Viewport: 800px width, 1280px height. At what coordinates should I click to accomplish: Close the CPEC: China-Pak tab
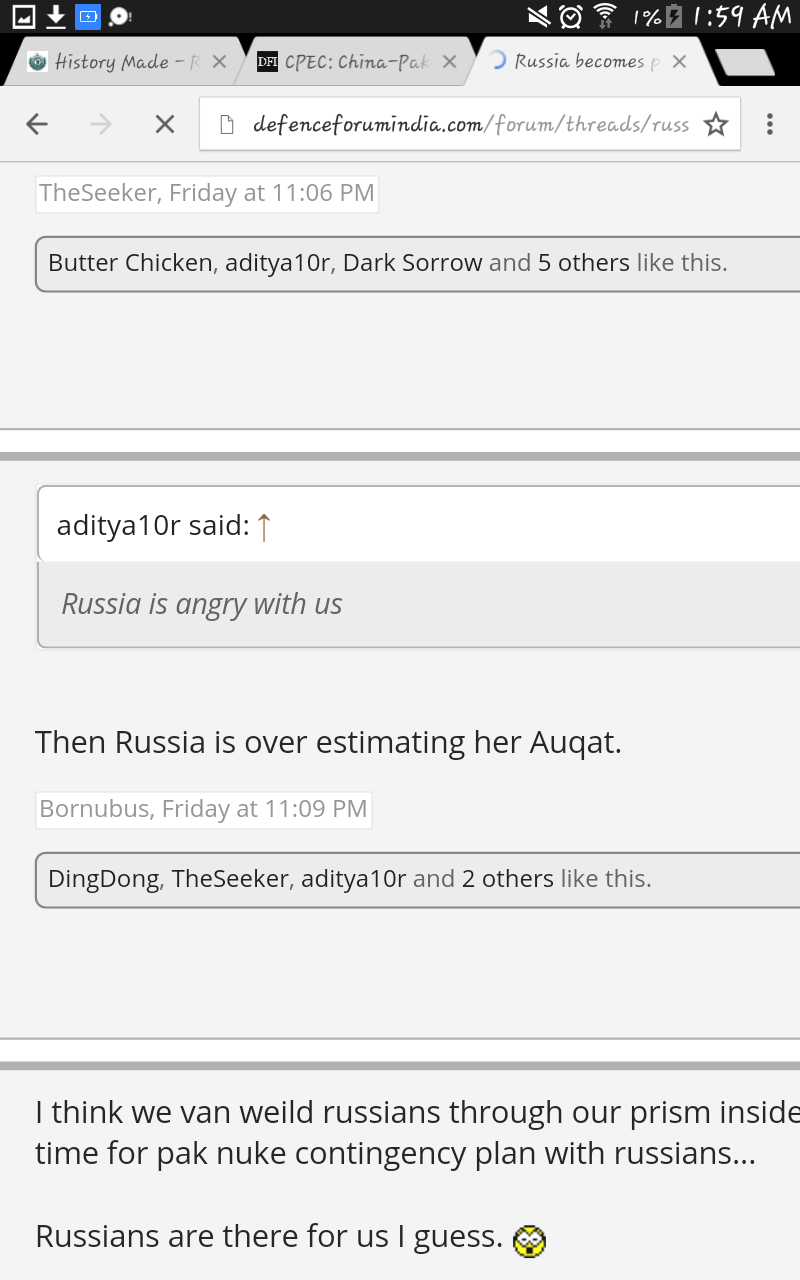click(x=449, y=62)
